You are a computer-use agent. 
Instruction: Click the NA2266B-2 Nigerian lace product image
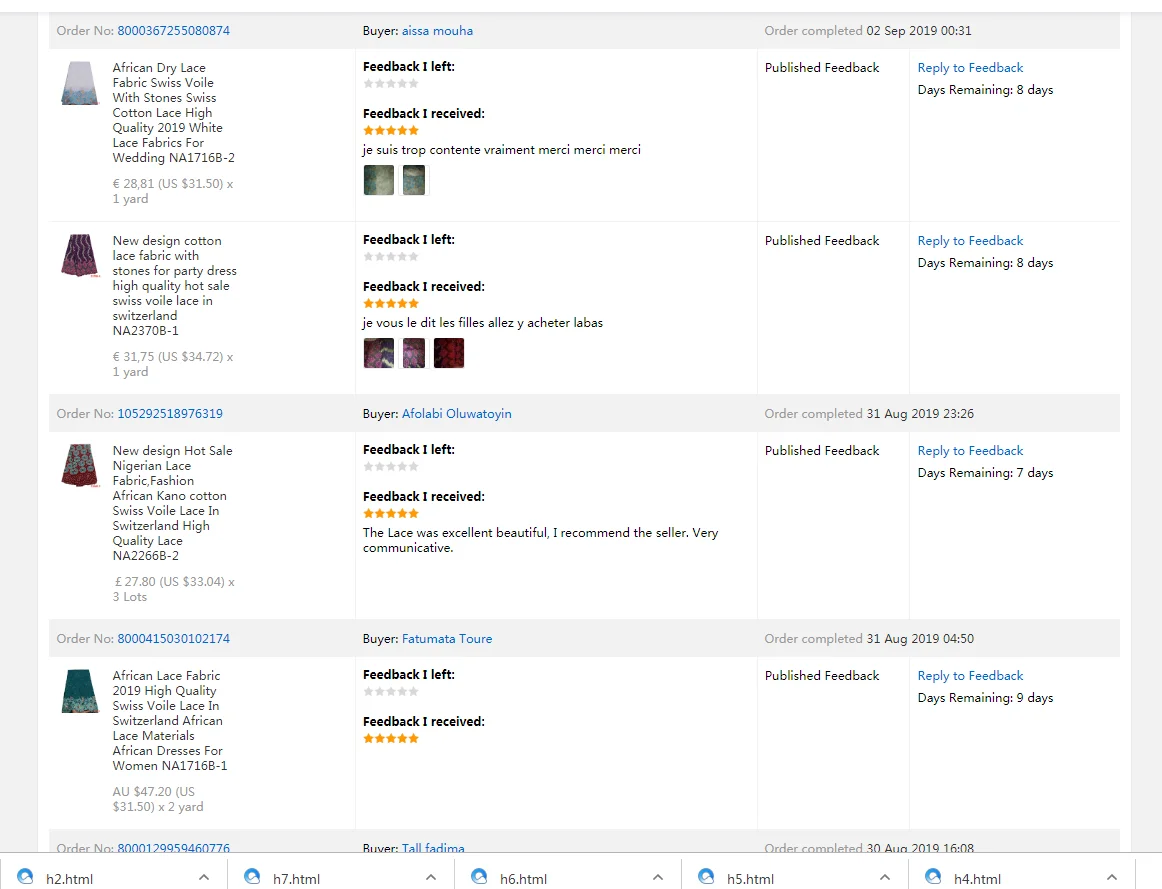pos(80,465)
